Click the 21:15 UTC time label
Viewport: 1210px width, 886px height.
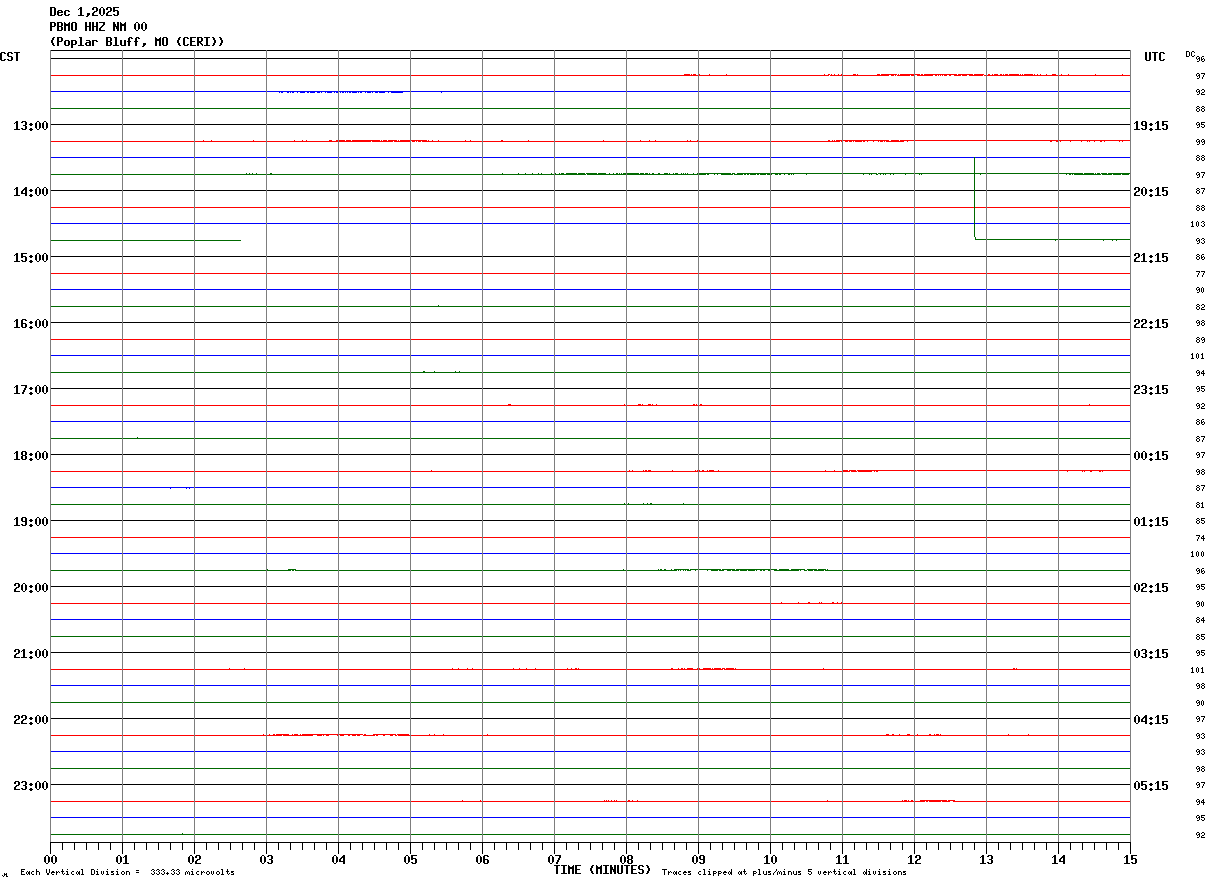pyautogui.click(x=1151, y=257)
